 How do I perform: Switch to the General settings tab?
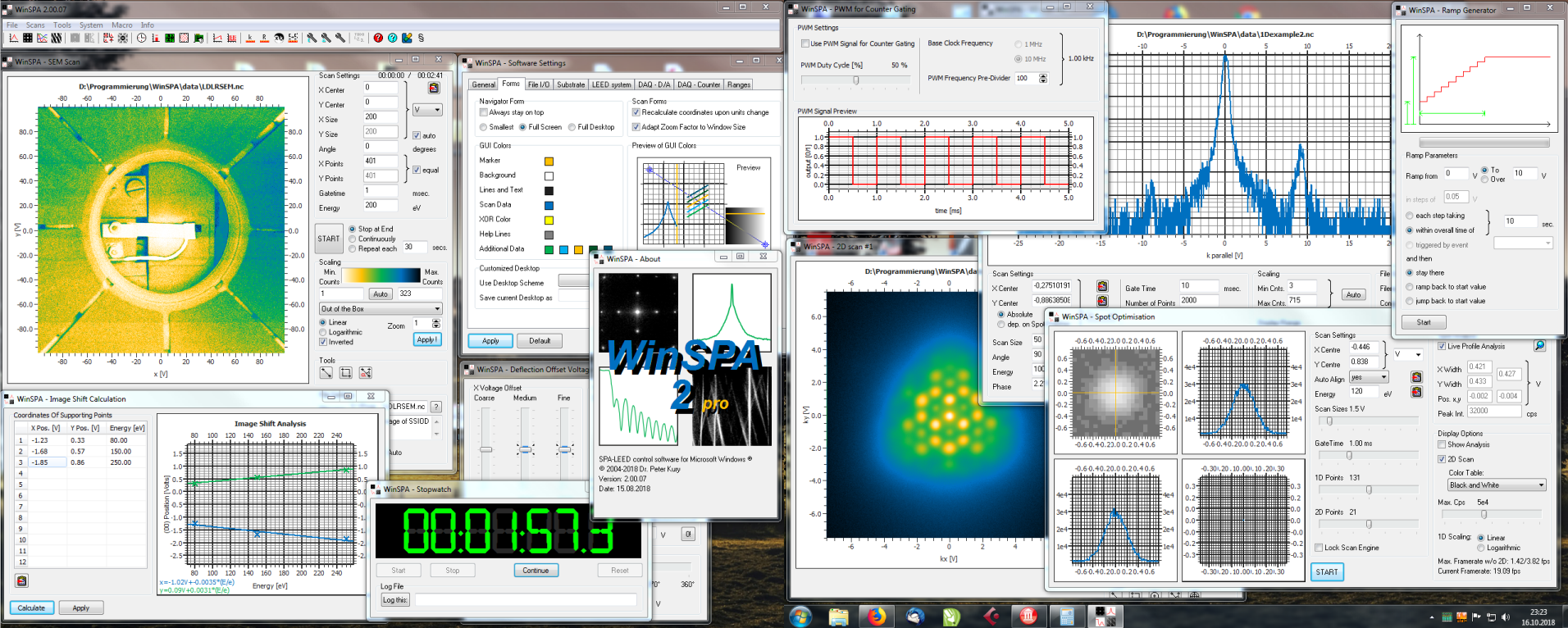[483, 84]
